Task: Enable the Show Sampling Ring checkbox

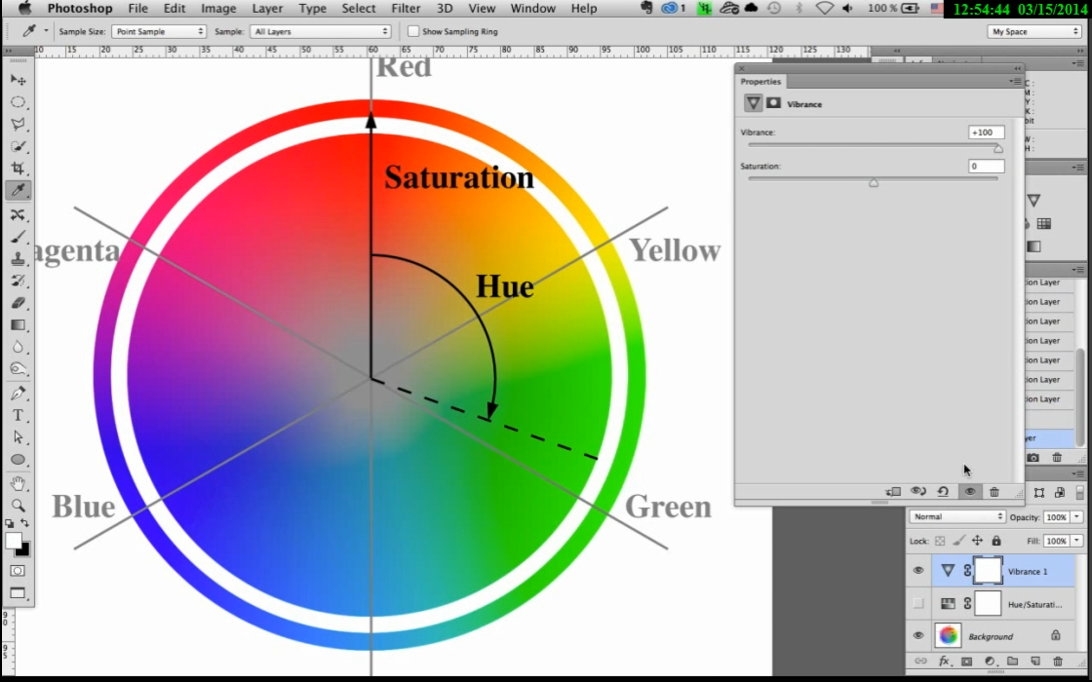Action: tap(413, 31)
